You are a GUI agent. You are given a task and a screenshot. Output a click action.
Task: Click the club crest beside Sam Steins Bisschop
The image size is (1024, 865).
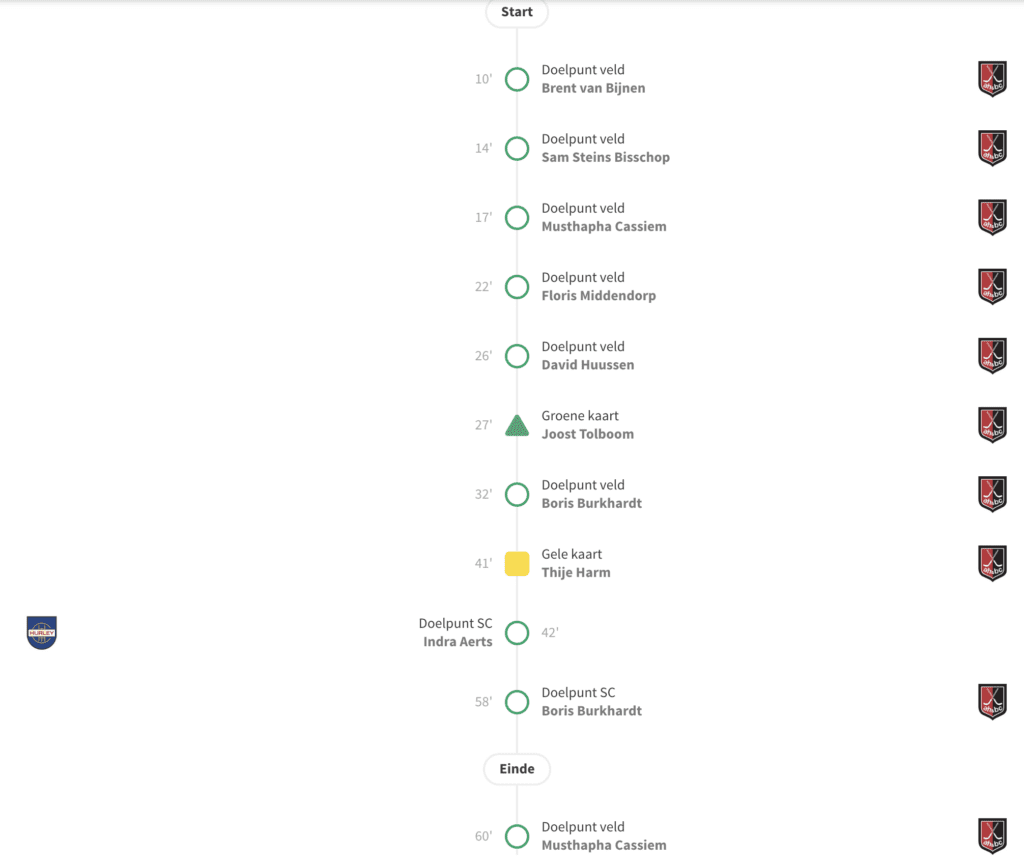(x=991, y=148)
